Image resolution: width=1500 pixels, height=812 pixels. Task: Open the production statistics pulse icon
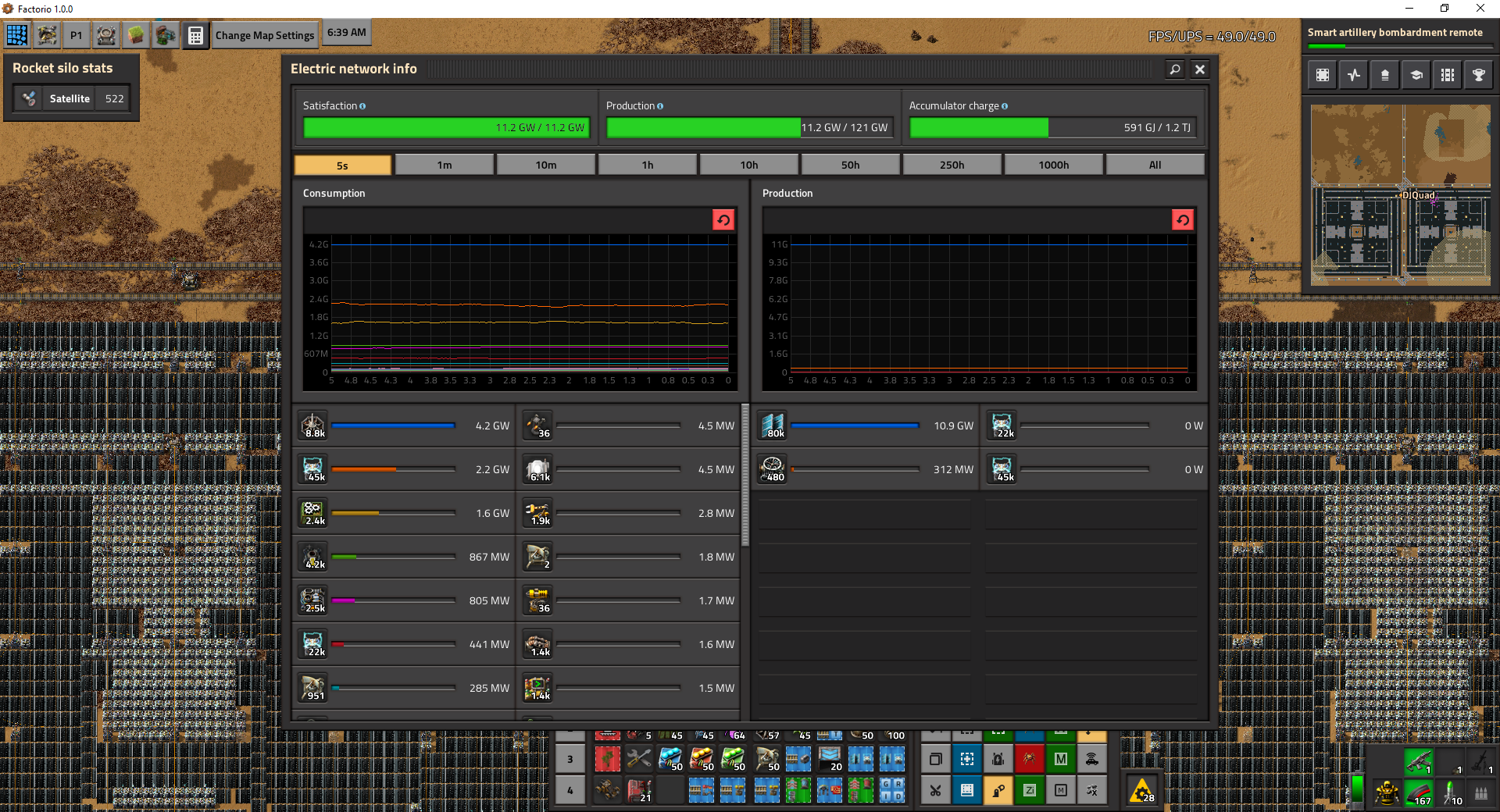[1354, 75]
